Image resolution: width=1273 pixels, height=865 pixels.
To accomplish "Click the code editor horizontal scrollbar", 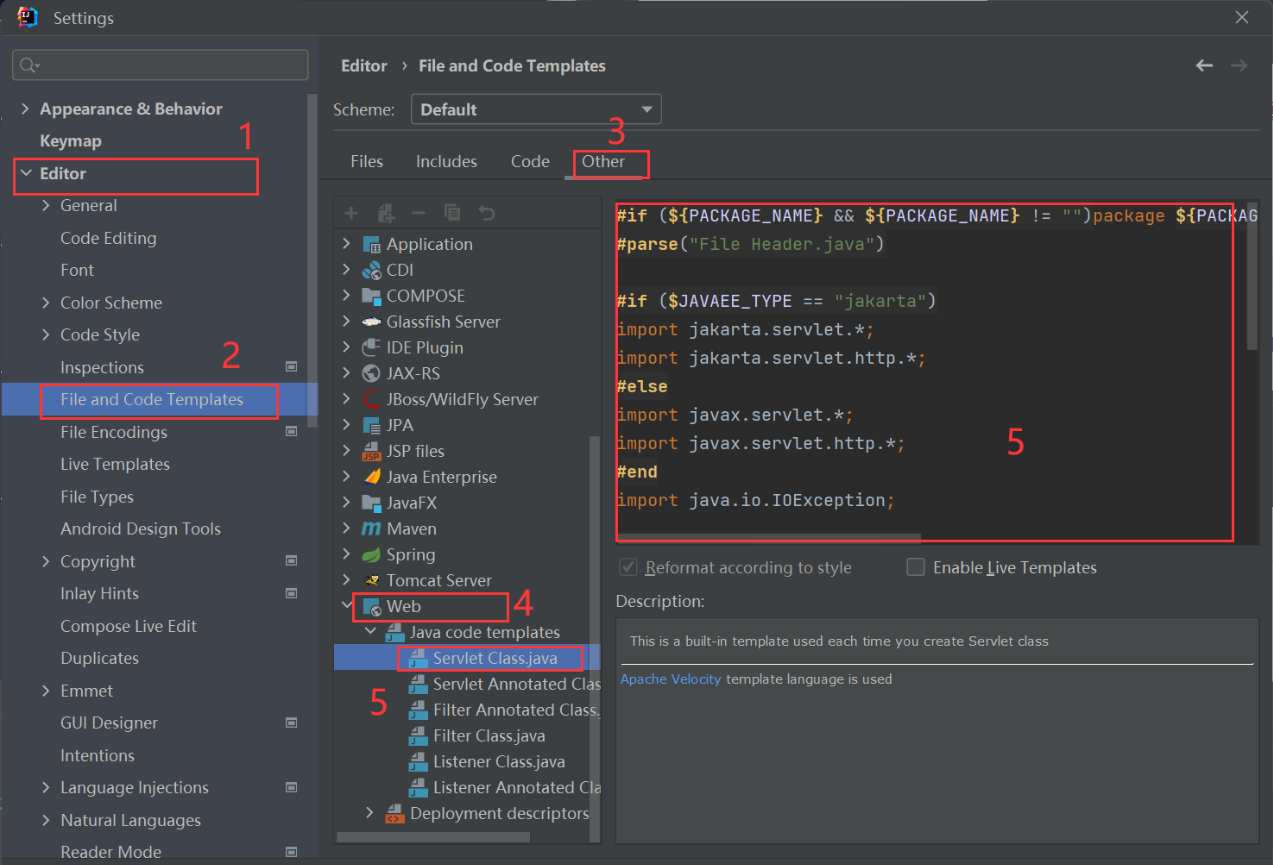I will pyautogui.click(x=768, y=537).
